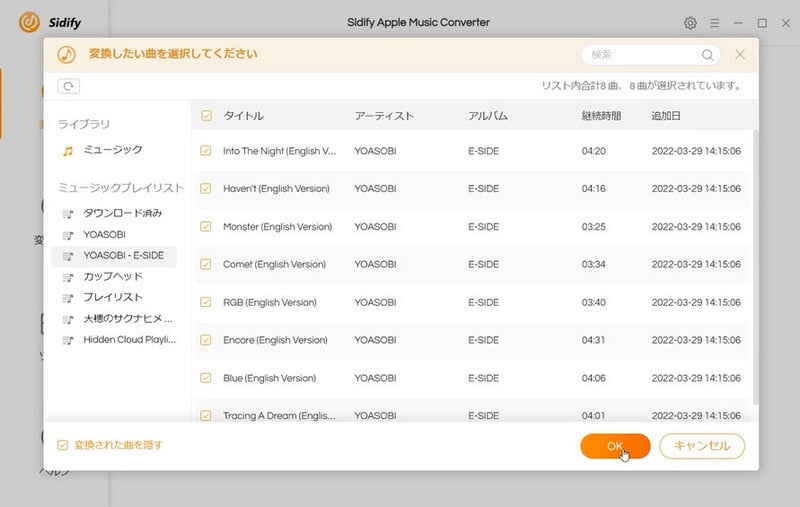Viewport: 800px width, 507px height.
Task: Click playlist icon beside 大穂のサクナヒメ
Action: [x=68, y=319]
